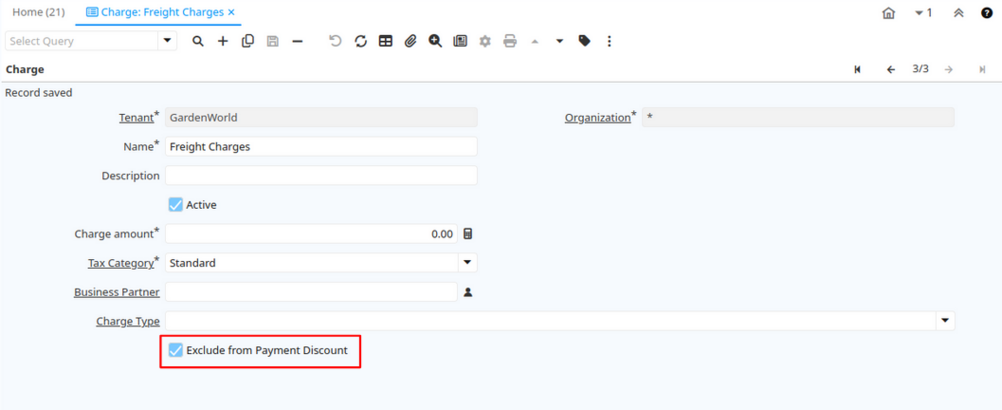Click into the Description input field
The width and height of the screenshot is (1002, 410).
[320, 176]
